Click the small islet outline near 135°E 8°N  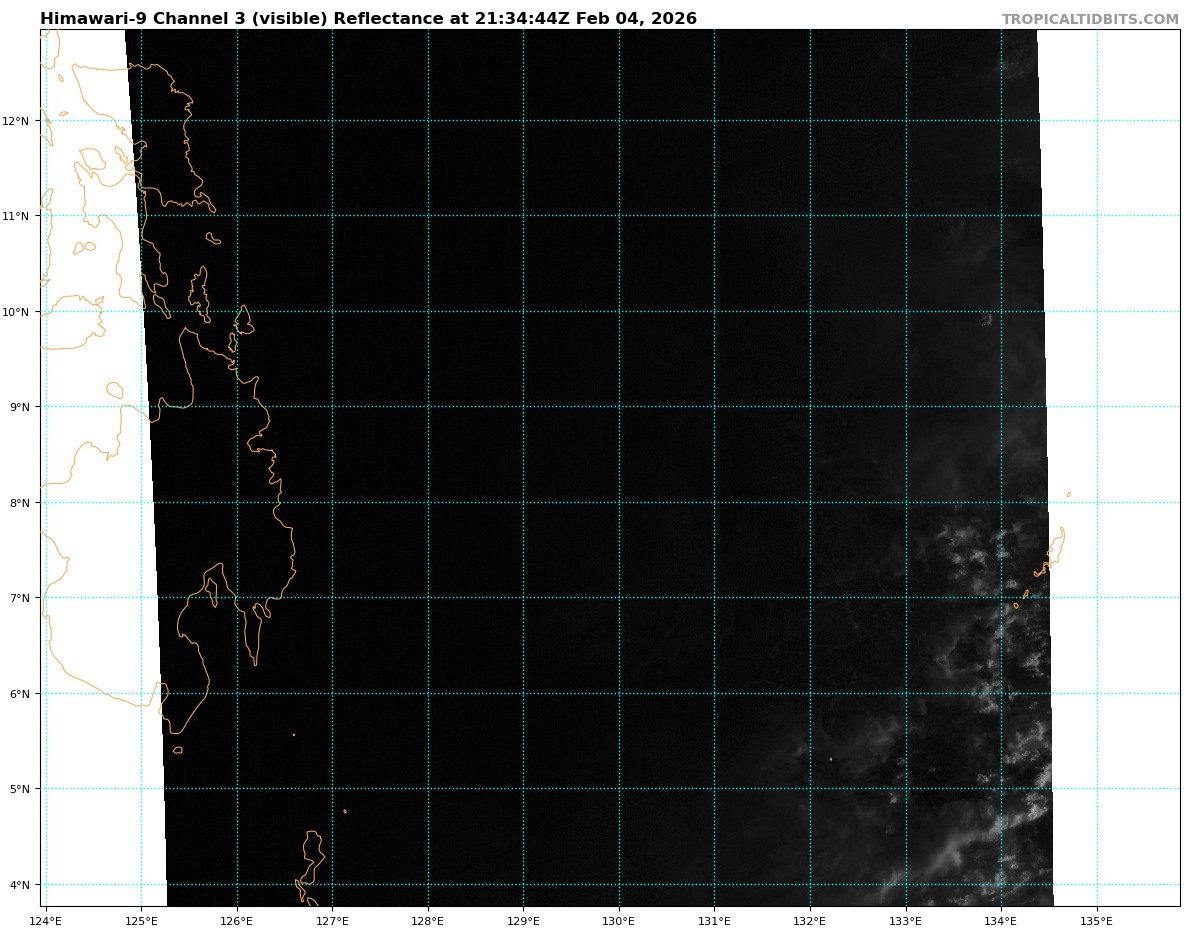tap(1068, 494)
